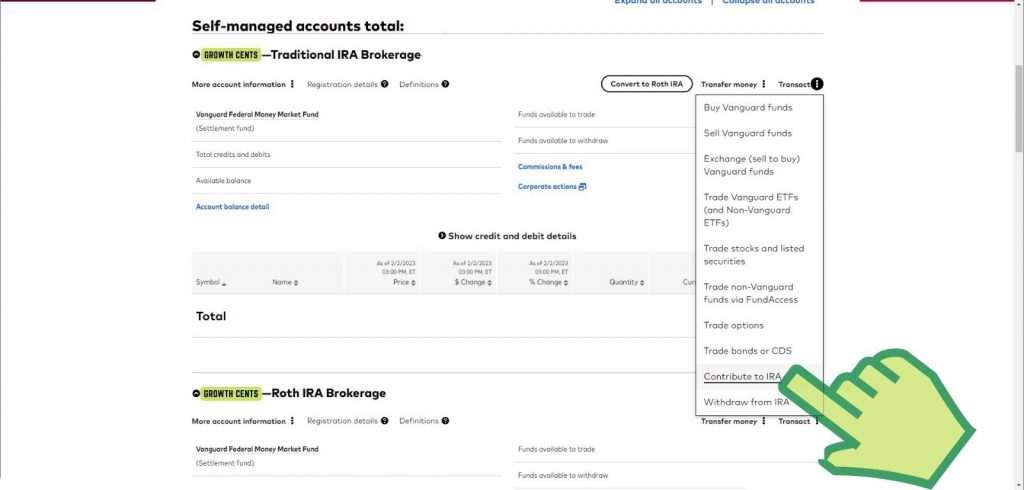Select Withdraw from IRA menu item
1024x490 pixels.
[x=746, y=402]
